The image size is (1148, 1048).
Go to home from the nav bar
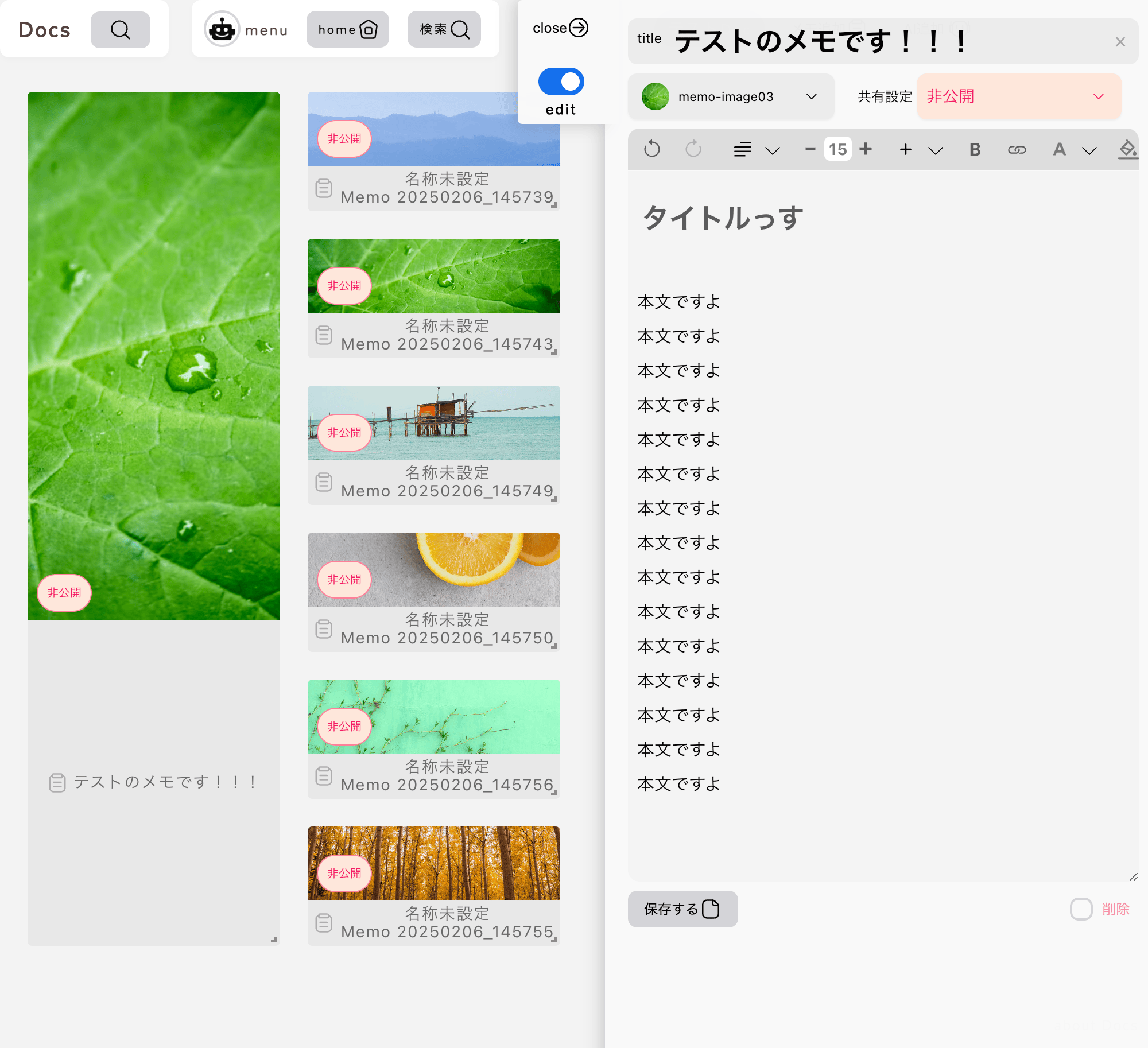pyautogui.click(x=347, y=29)
